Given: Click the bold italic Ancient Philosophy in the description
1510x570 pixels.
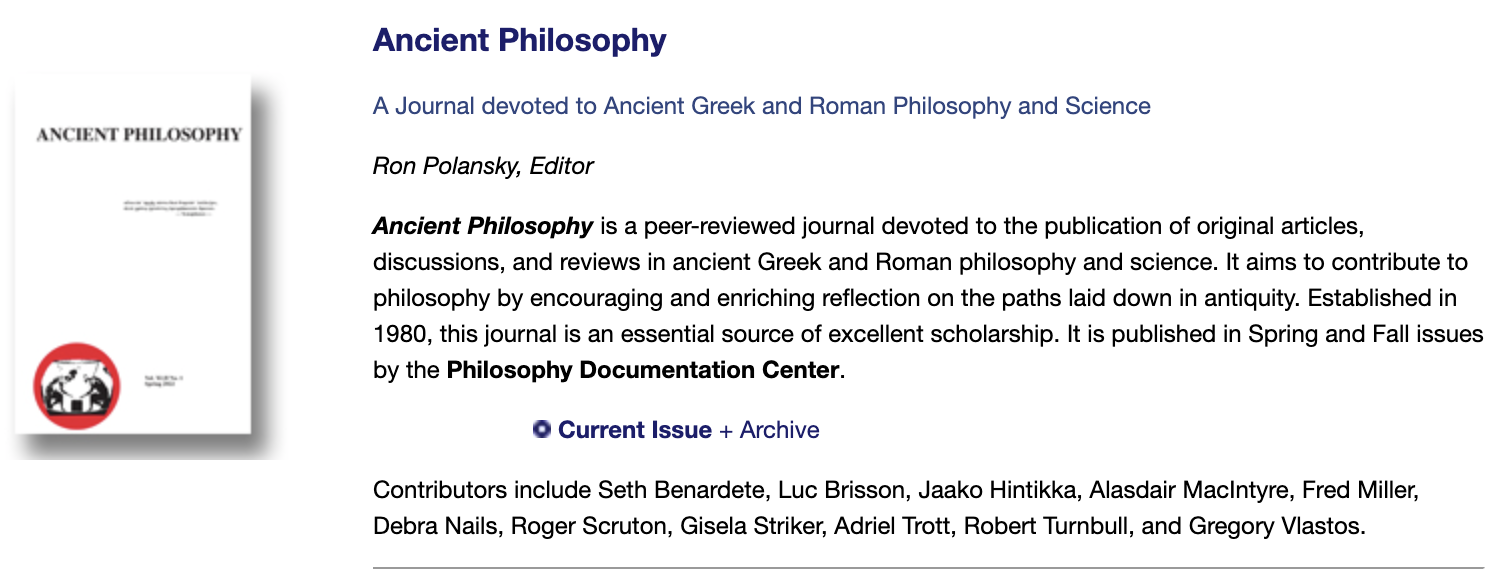Looking at the screenshot, I should coord(483,226).
